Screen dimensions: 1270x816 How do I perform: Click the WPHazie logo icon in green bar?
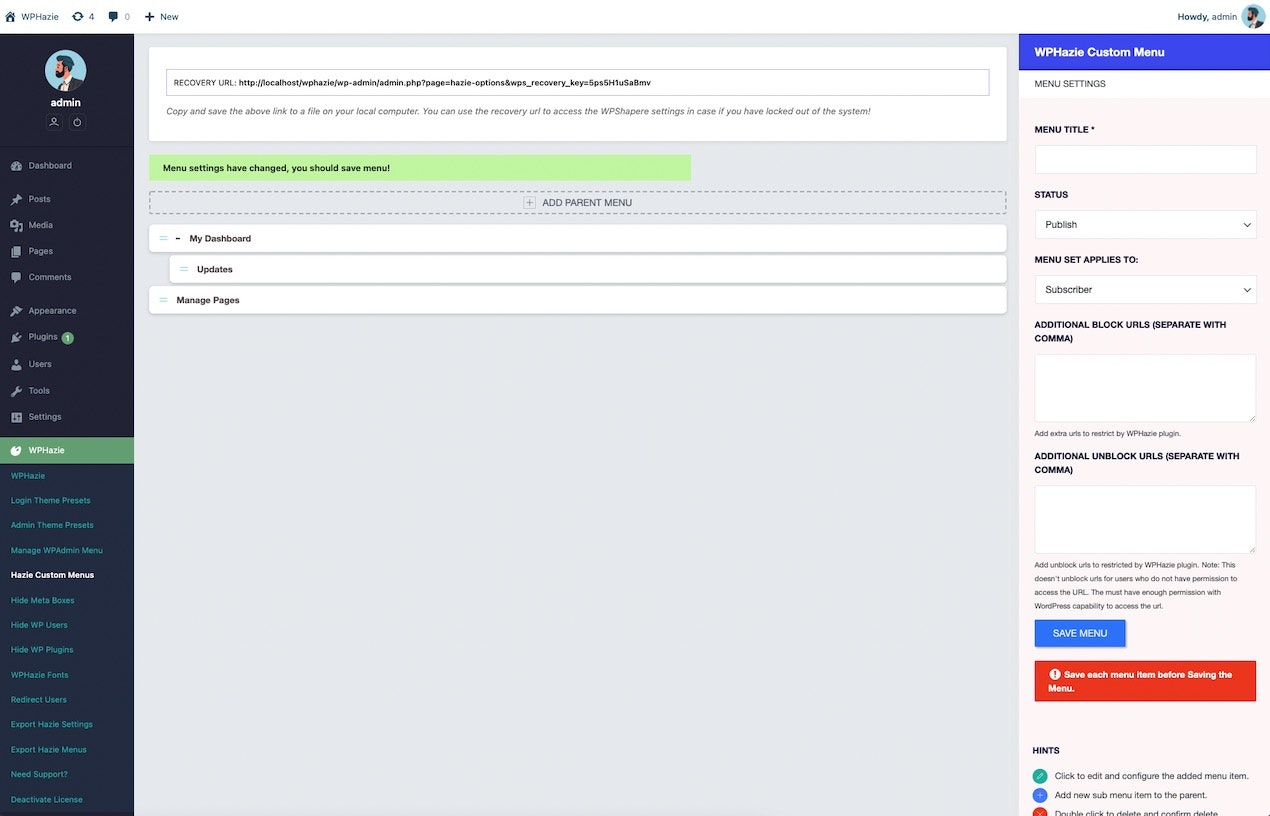(x=16, y=451)
